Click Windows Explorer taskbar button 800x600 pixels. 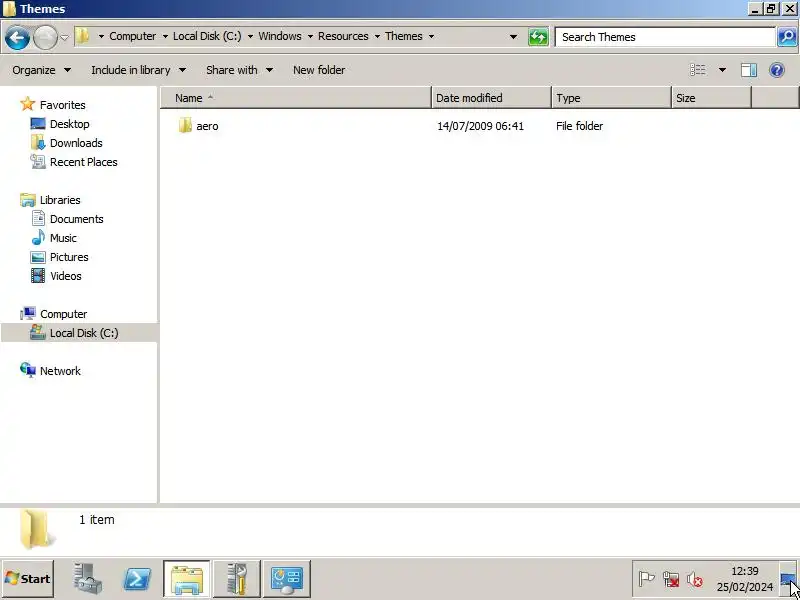187,579
